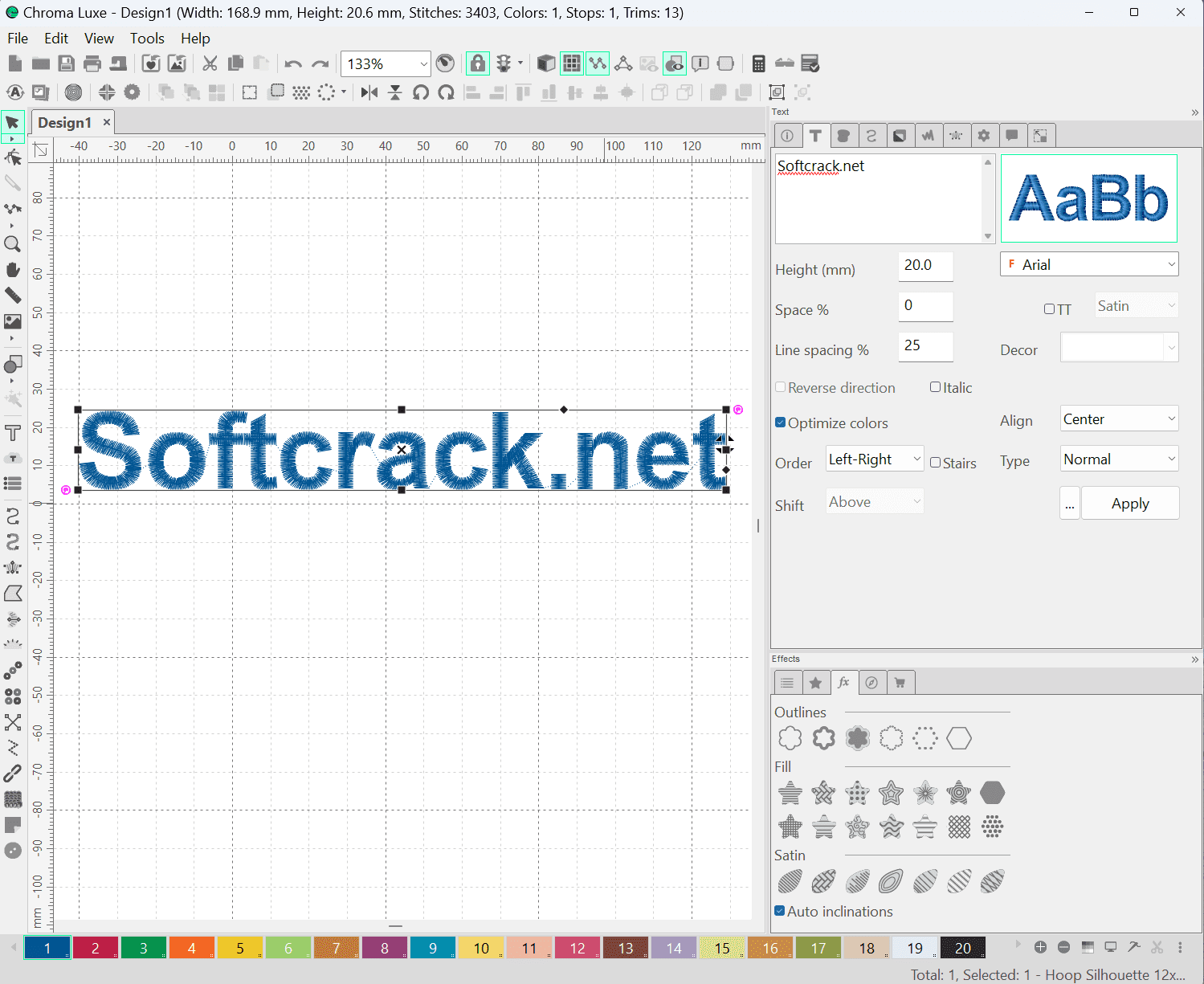Click the Save design icon
This screenshot has height=984, width=1204.
coord(67,63)
